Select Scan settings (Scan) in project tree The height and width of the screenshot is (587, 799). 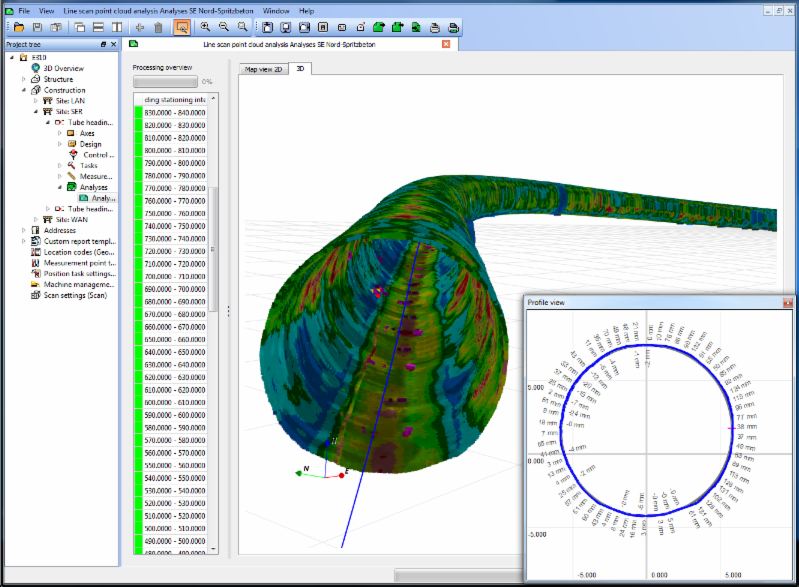(x=75, y=295)
